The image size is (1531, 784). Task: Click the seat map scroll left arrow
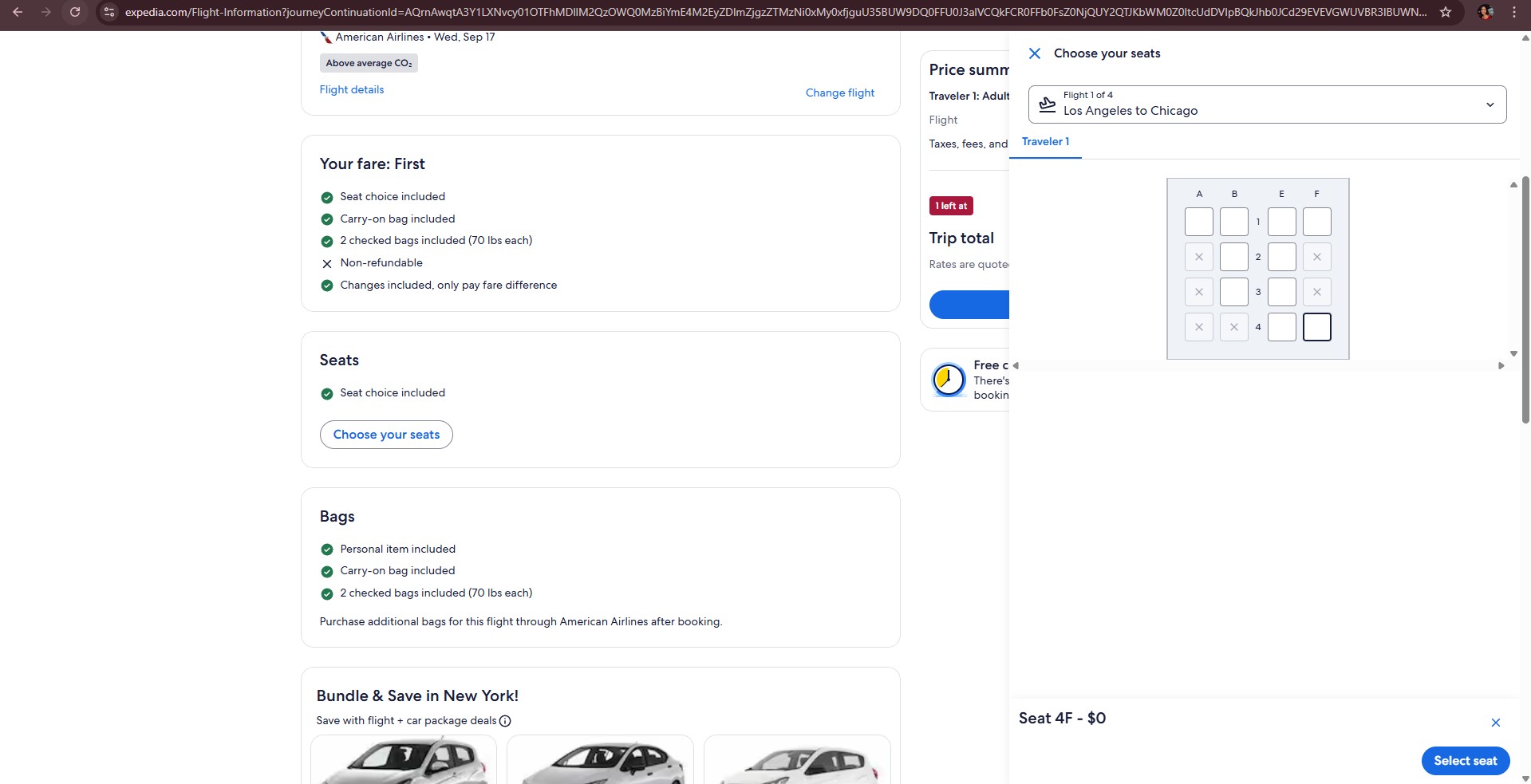click(1016, 365)
